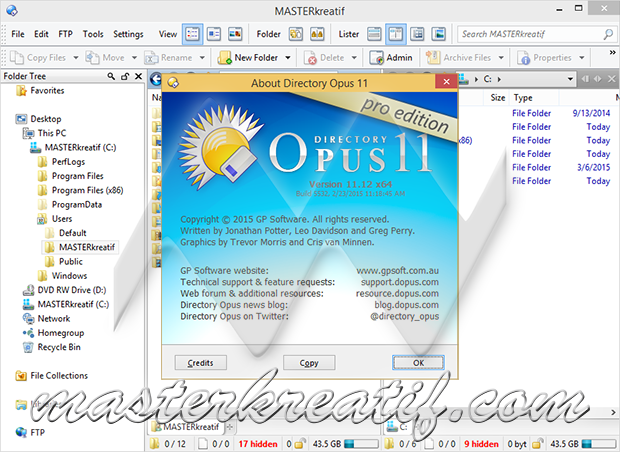Click the Size column header
Viewport: 620px width, 452px height.
(497, 98)
